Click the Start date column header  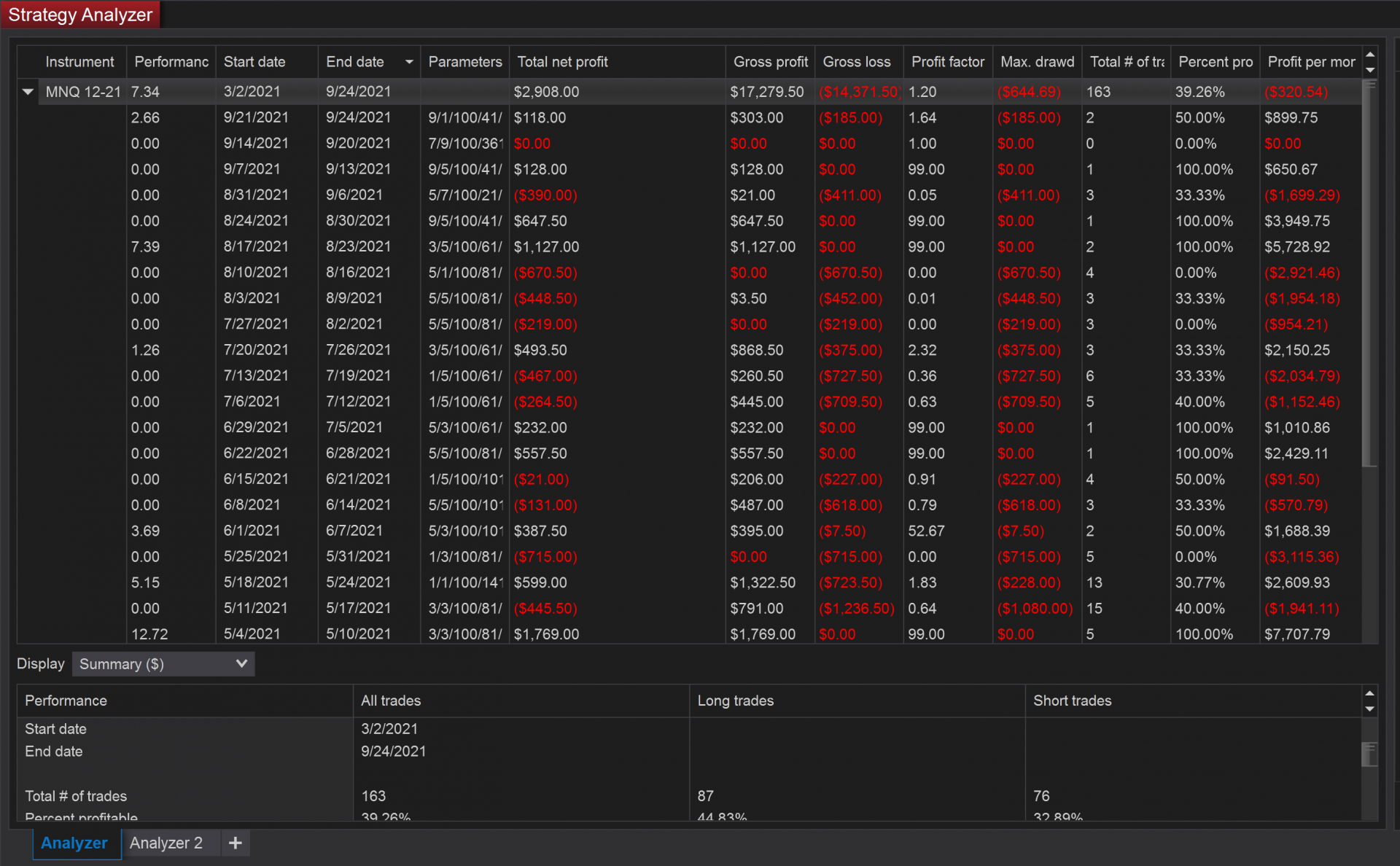pos(254,62)
